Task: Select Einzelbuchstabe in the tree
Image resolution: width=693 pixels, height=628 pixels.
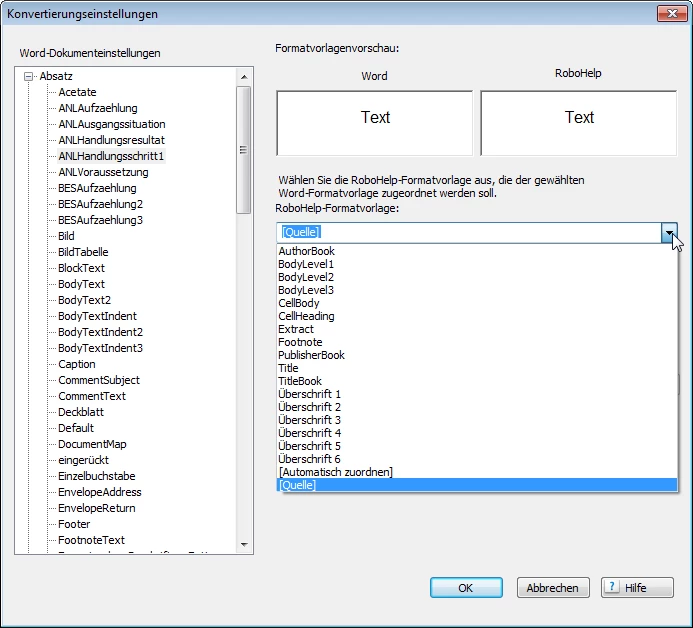Action: pyautogui.click(x=97, y=476)
